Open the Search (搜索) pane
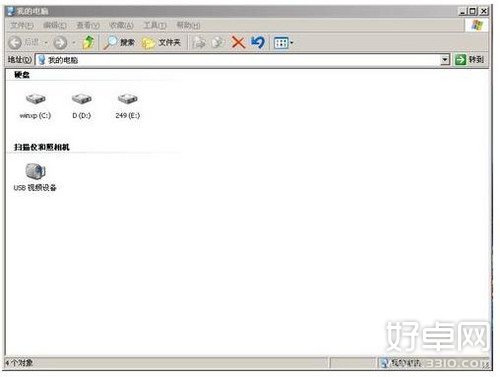 click(x=119, y=42)
